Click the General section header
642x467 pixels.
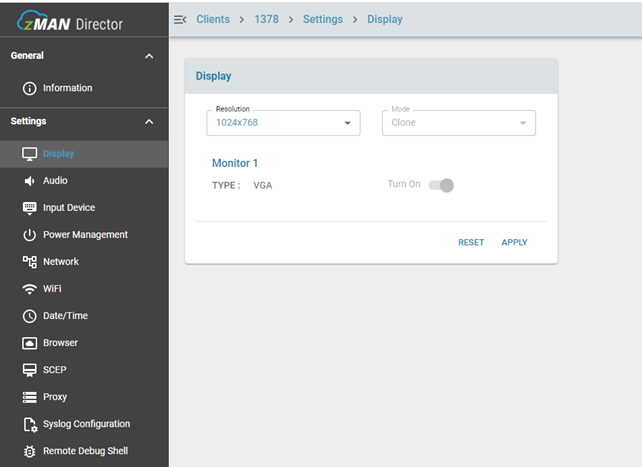pyautogui.click(x=84, y=56)
